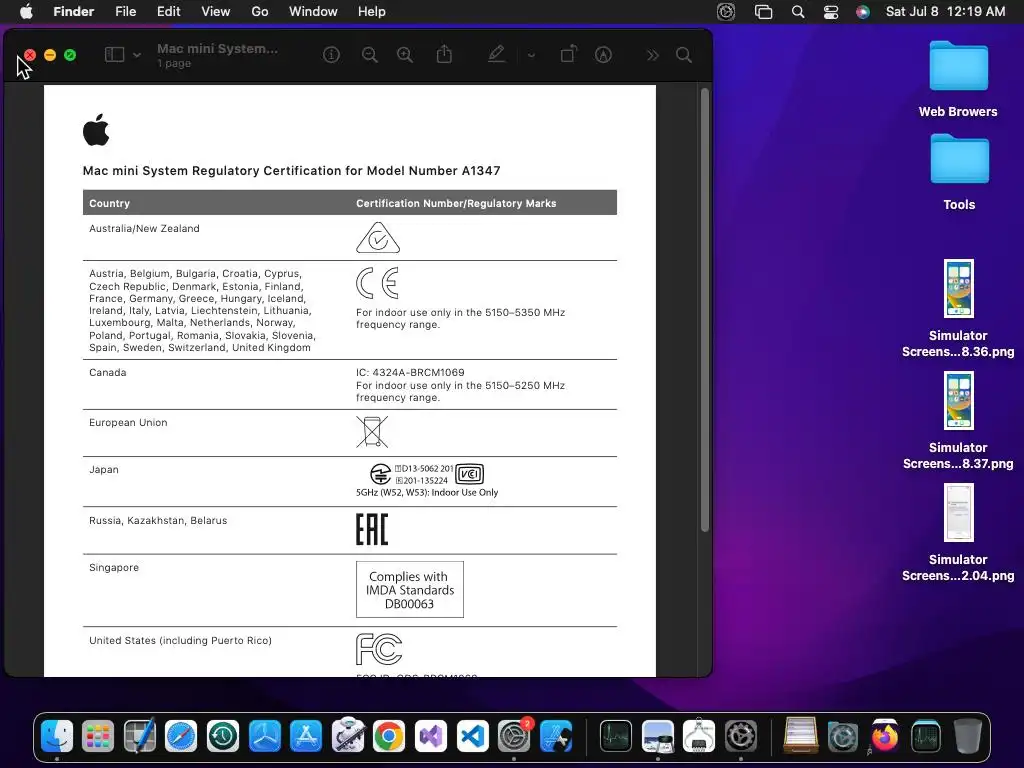Zoom in on the PDF page

pyautogui.click(x=405, y=55)
